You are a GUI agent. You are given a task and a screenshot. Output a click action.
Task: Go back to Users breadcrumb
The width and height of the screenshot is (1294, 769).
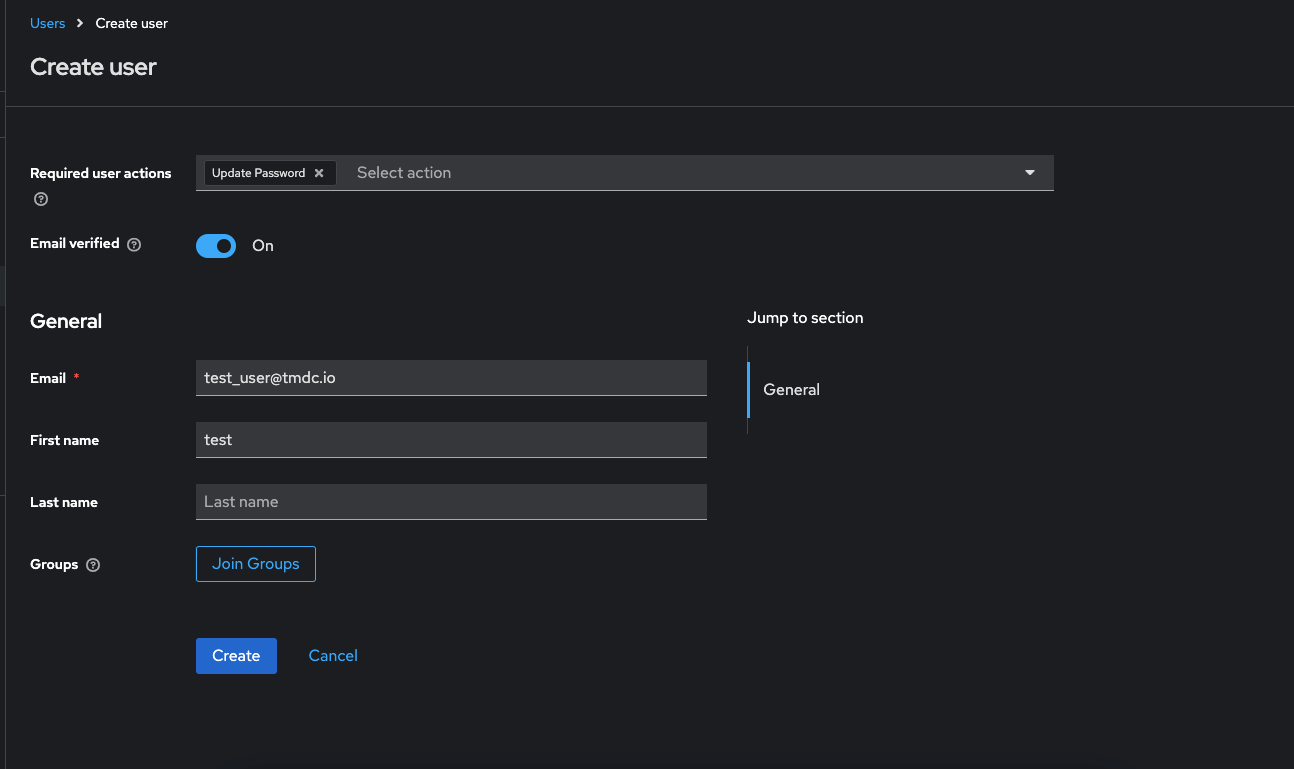48,23
